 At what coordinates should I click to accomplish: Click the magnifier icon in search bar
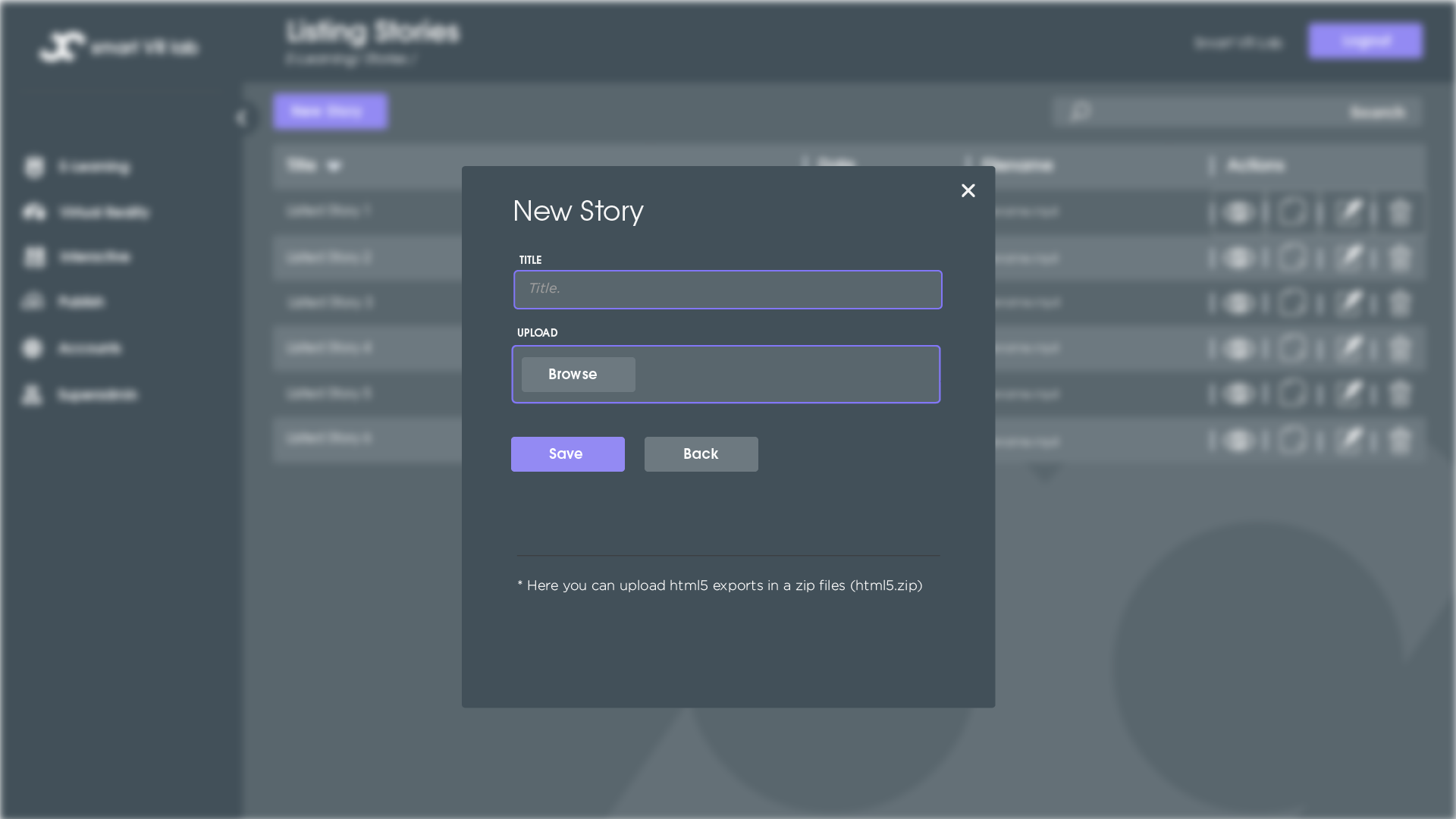coord(1080,111)
